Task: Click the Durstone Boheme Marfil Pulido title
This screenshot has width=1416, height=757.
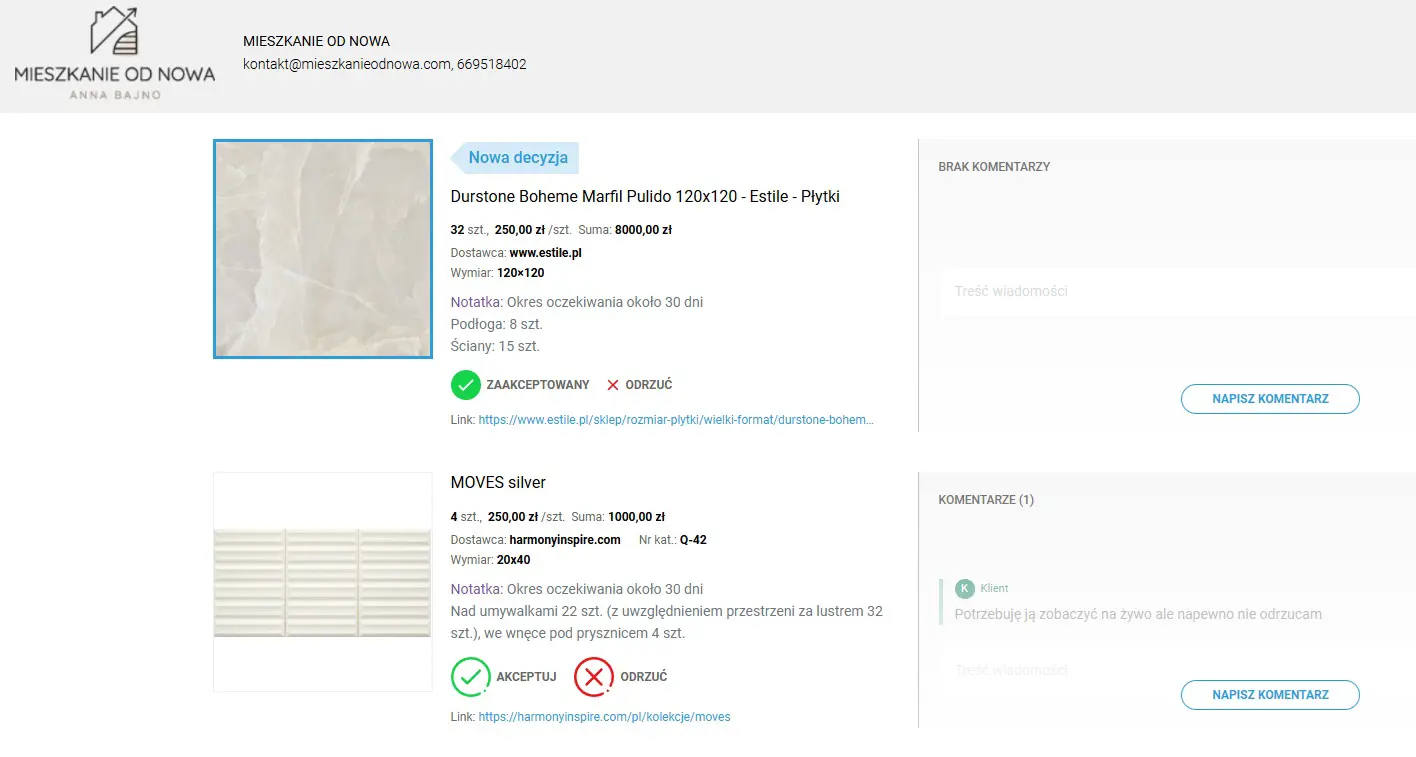Action: coord(644,197)
